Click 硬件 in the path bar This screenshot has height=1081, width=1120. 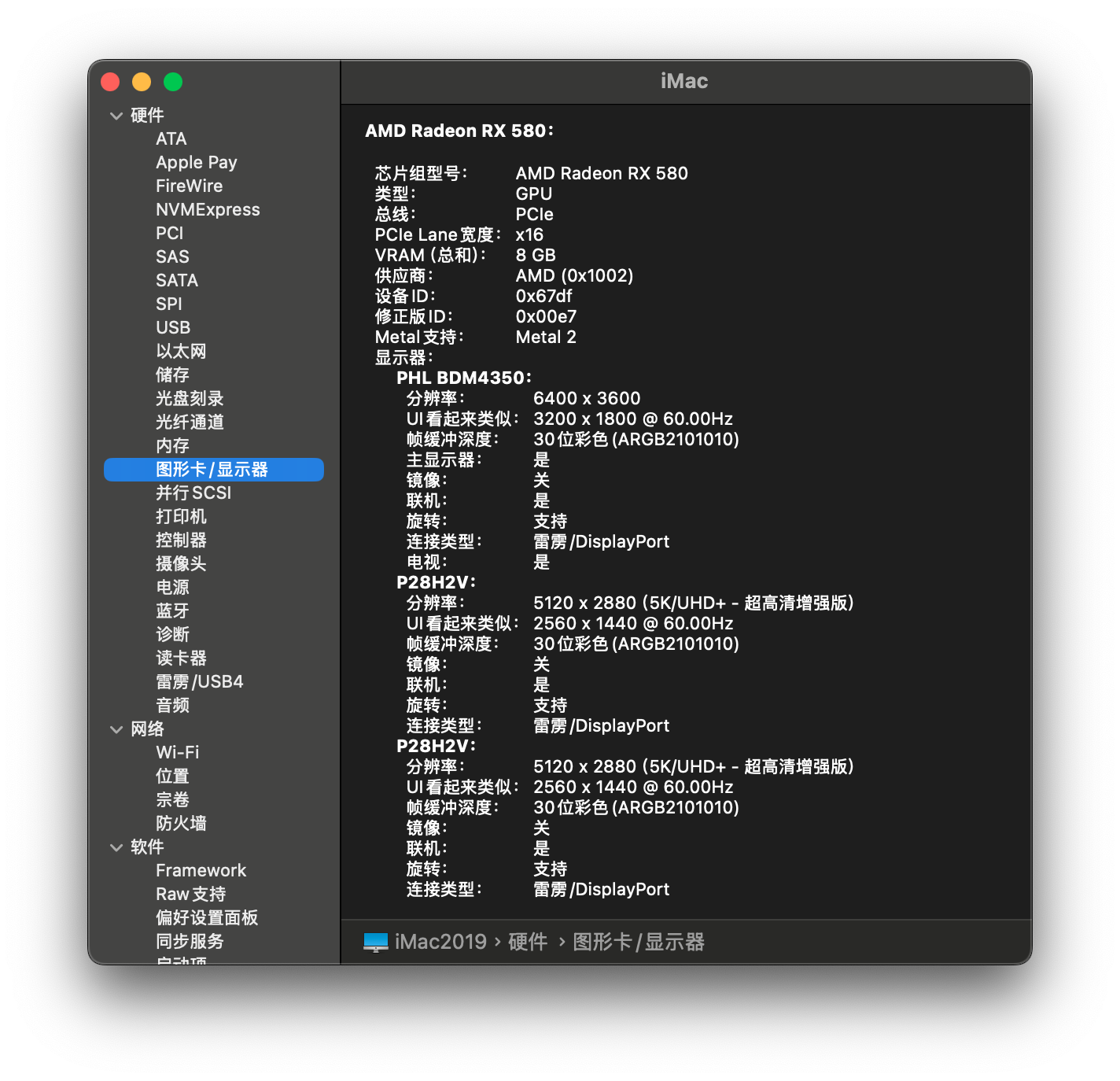[x=528, y=942]
